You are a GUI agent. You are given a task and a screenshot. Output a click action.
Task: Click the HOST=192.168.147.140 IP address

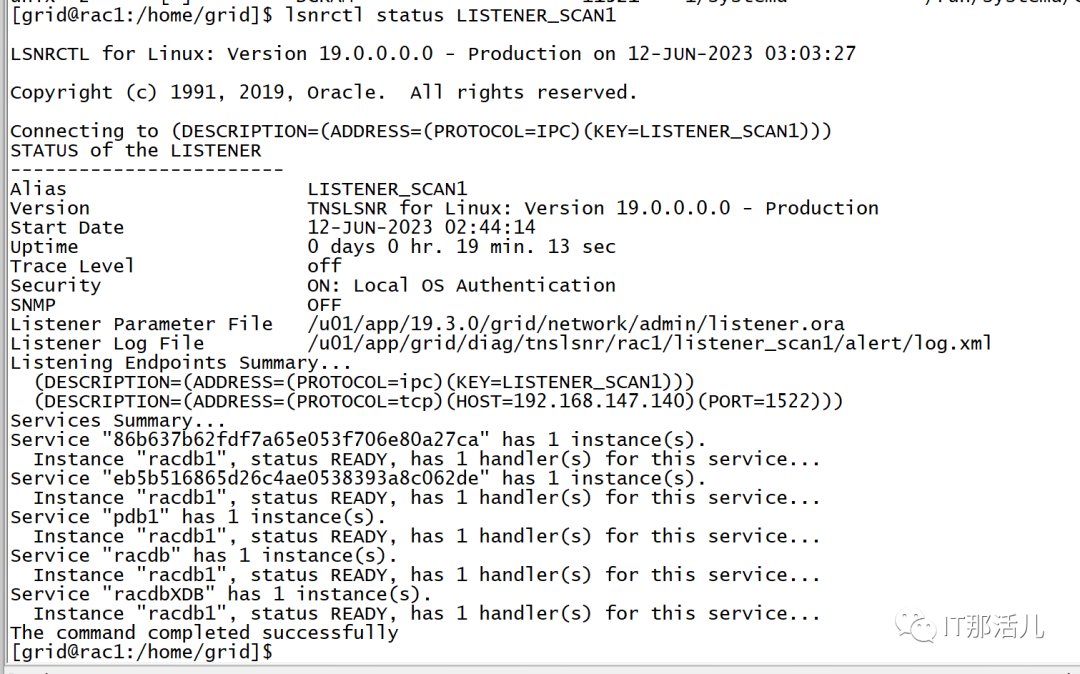570,401
